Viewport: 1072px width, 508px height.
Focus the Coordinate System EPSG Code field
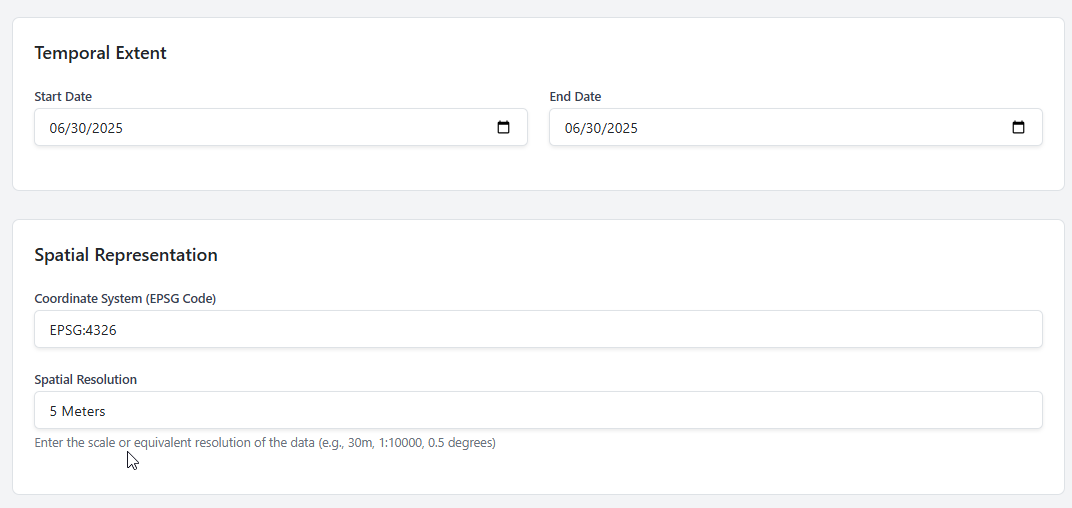pyautogui.click(x=538, y=329)
